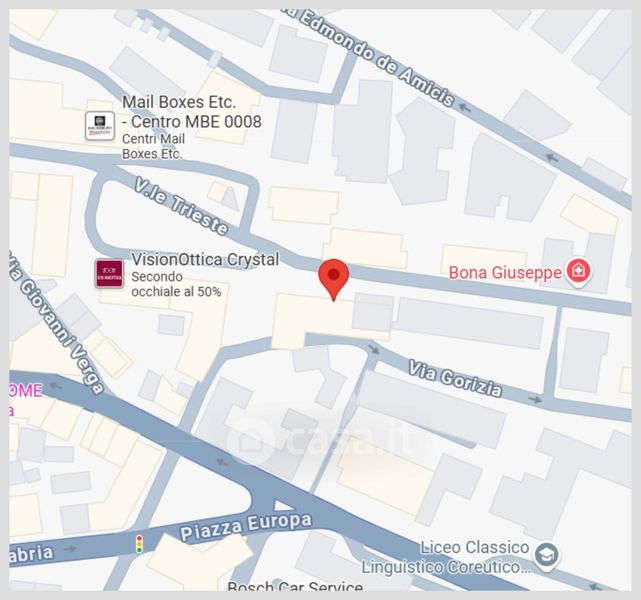Open the VisionOttica Crystal place label
The height and width of the screenshot is (600, 641).
[205, 260]
